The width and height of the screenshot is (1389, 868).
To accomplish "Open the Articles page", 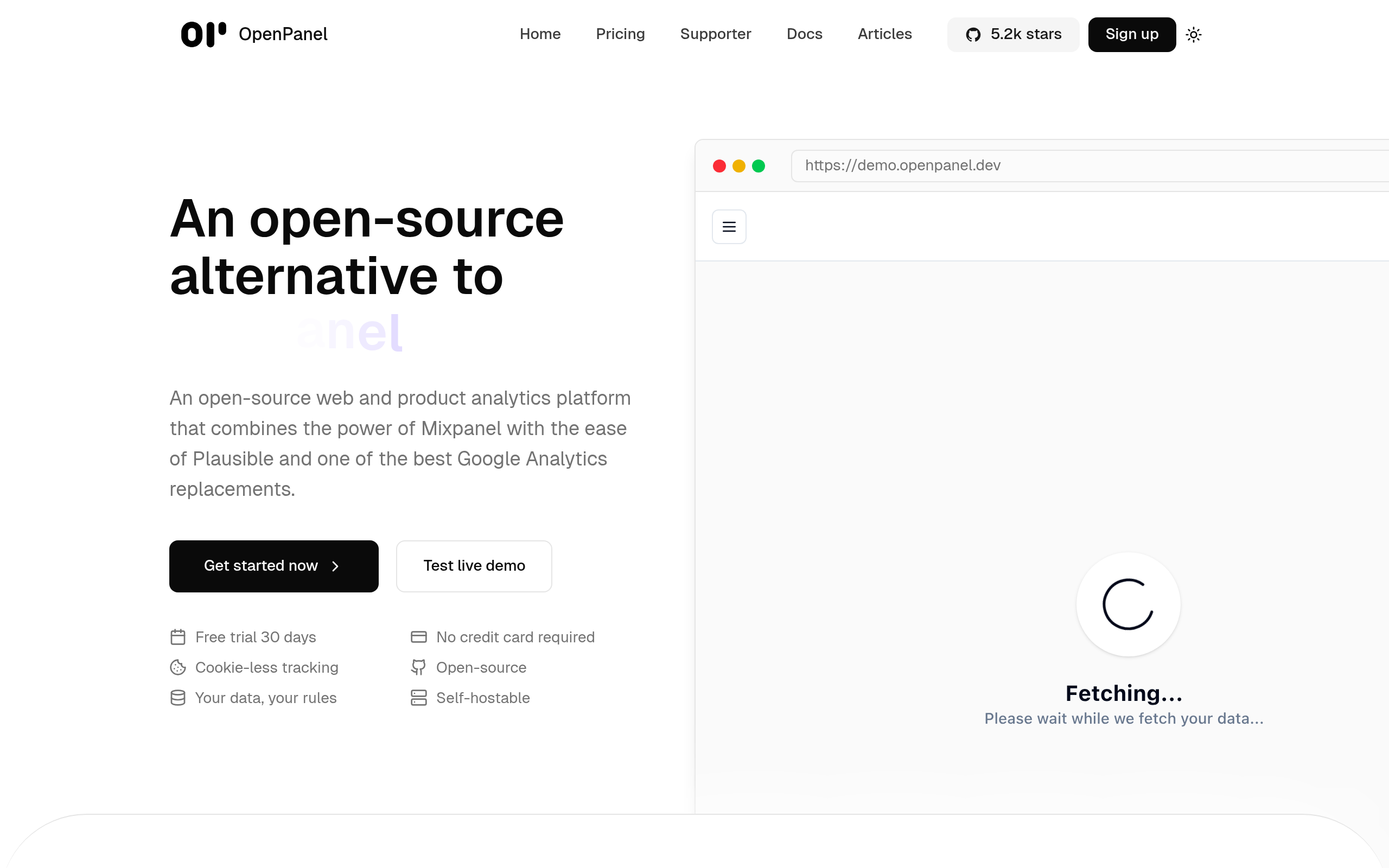I will [x=884, y=34].
